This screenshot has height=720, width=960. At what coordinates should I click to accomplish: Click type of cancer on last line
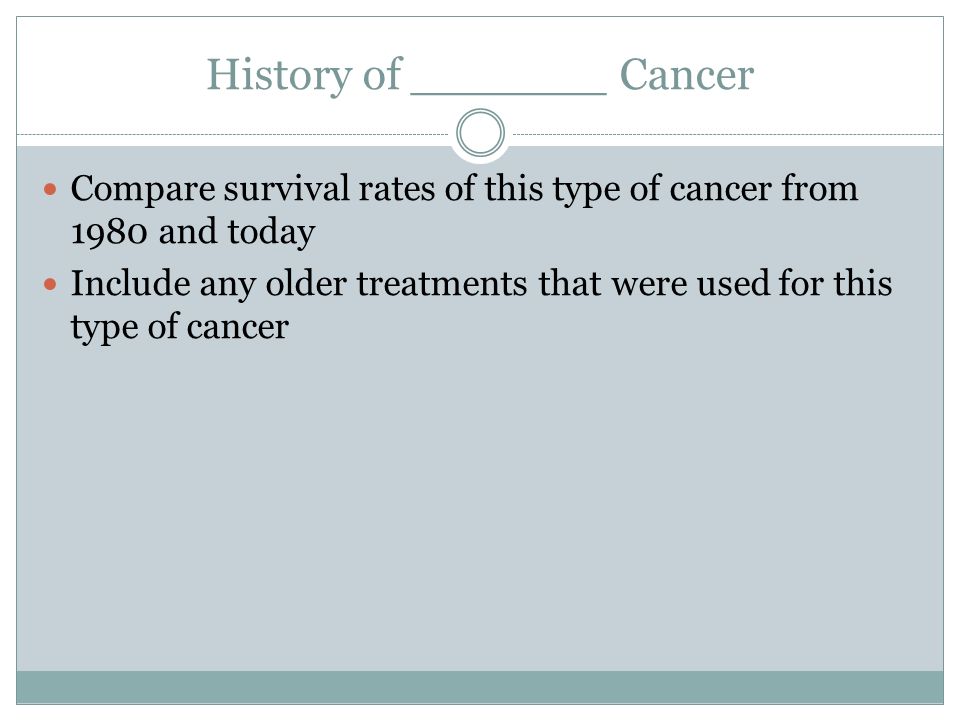tap(180, 328)
